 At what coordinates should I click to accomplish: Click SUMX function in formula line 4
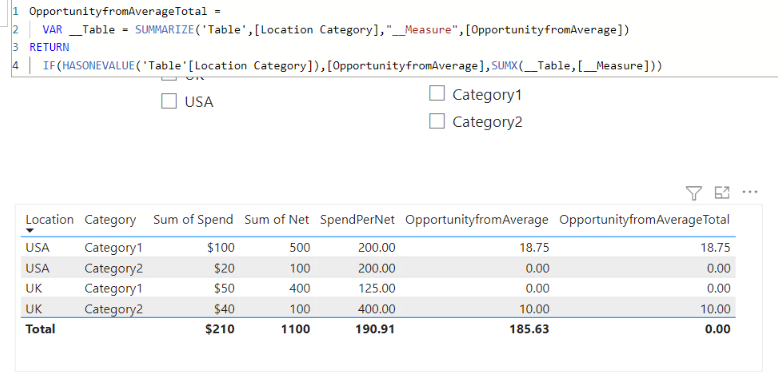[505, 65]
